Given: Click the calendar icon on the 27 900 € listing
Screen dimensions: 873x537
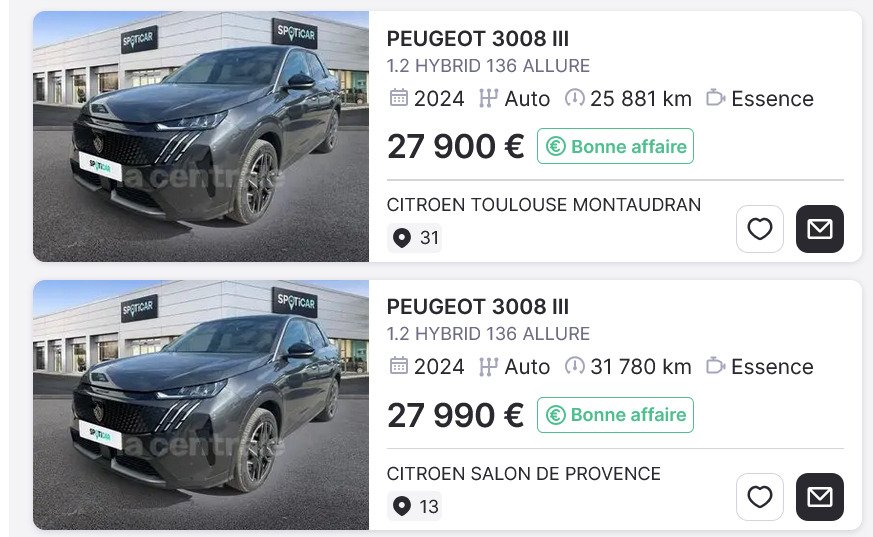Looking at the screenshot, I should point(398,98).
